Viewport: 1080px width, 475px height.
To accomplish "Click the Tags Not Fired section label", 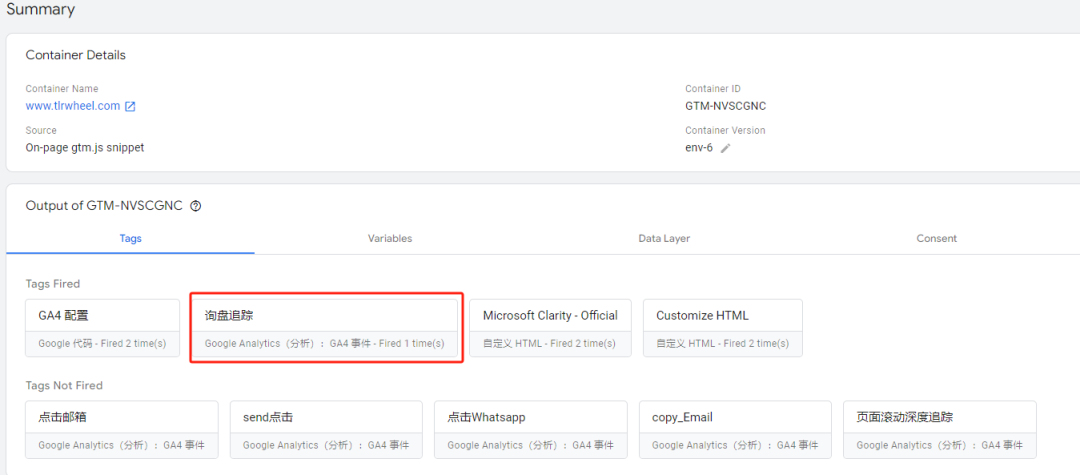I will click(64, 386).
